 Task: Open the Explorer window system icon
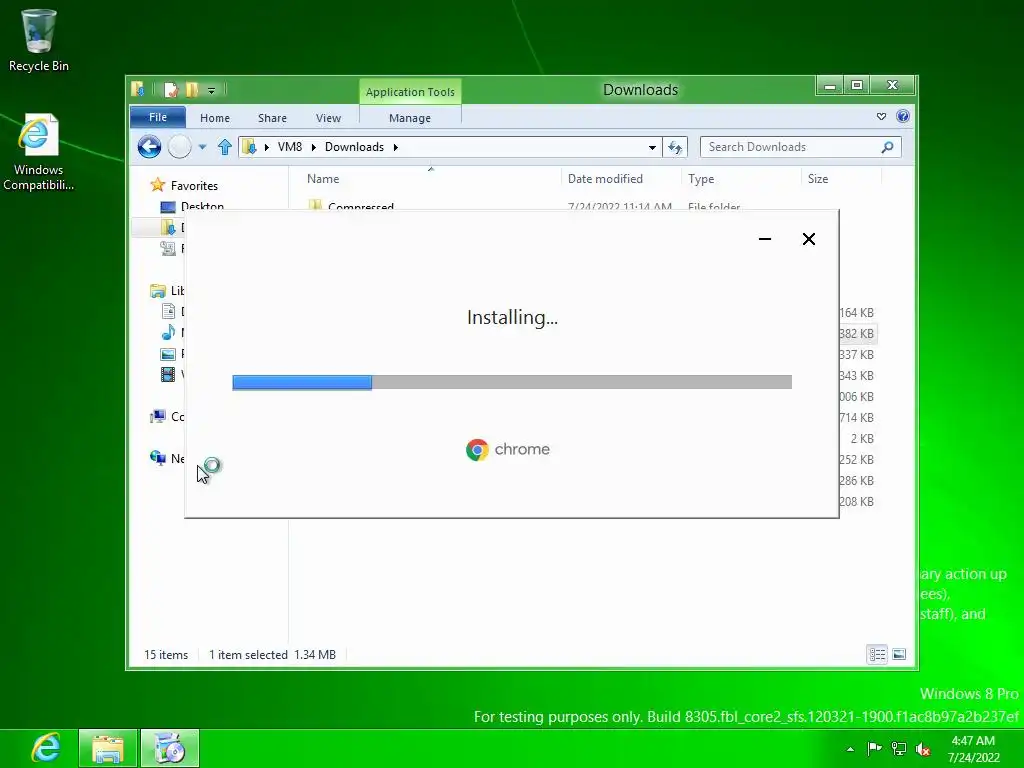coord(138,89)
